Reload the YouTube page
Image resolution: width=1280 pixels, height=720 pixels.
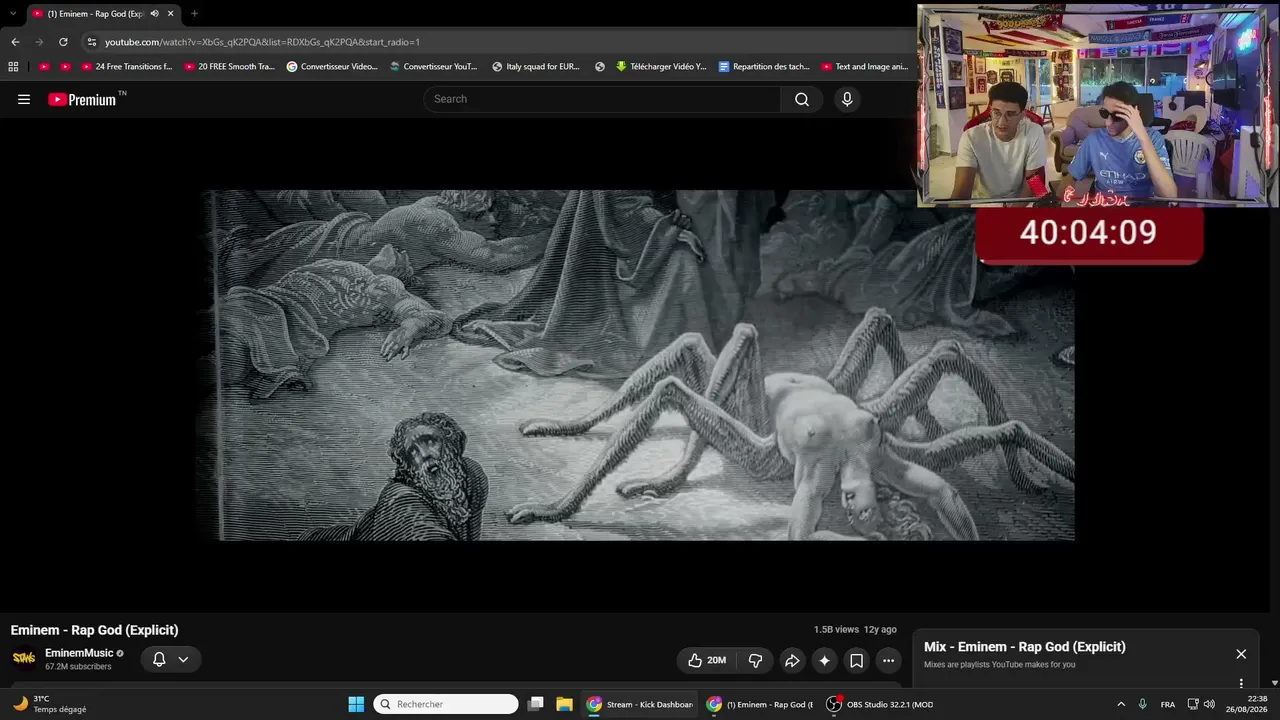(x=63, y=42)
